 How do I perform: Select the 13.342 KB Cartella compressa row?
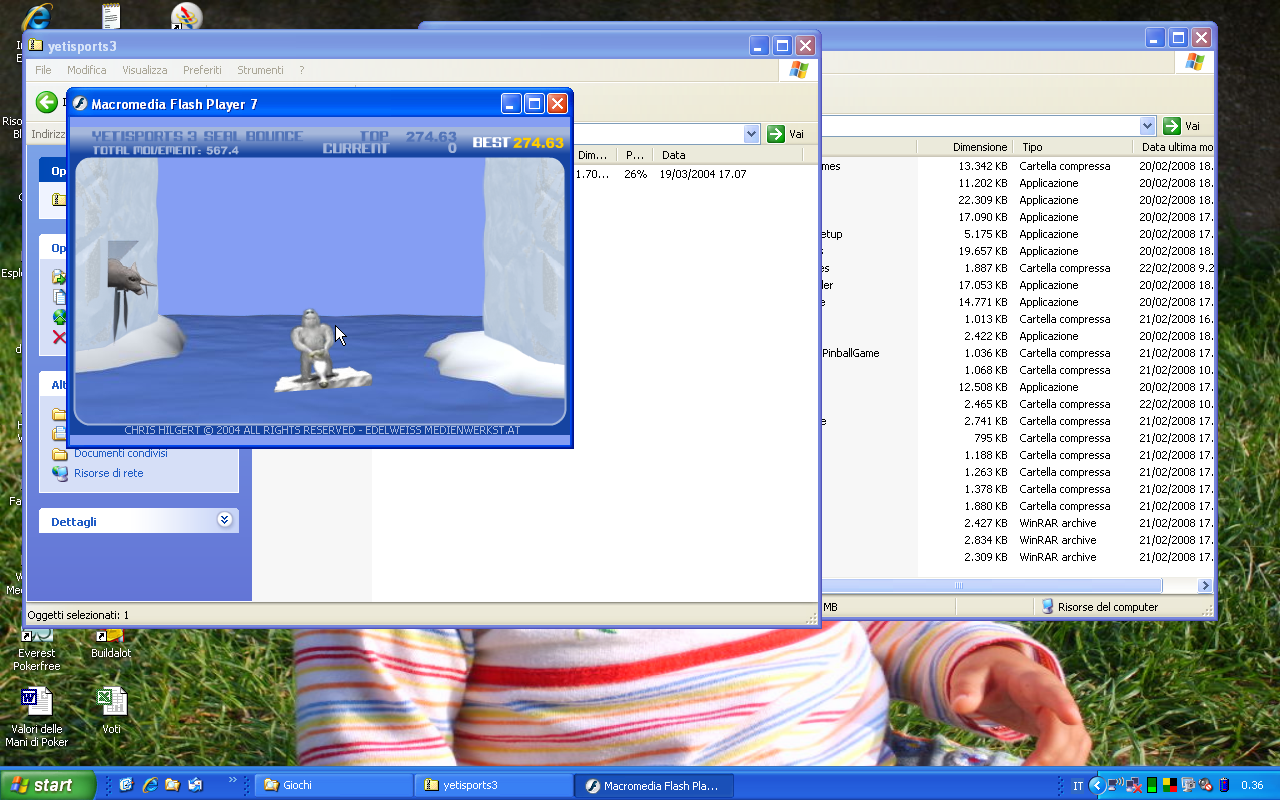[1016, 166]
